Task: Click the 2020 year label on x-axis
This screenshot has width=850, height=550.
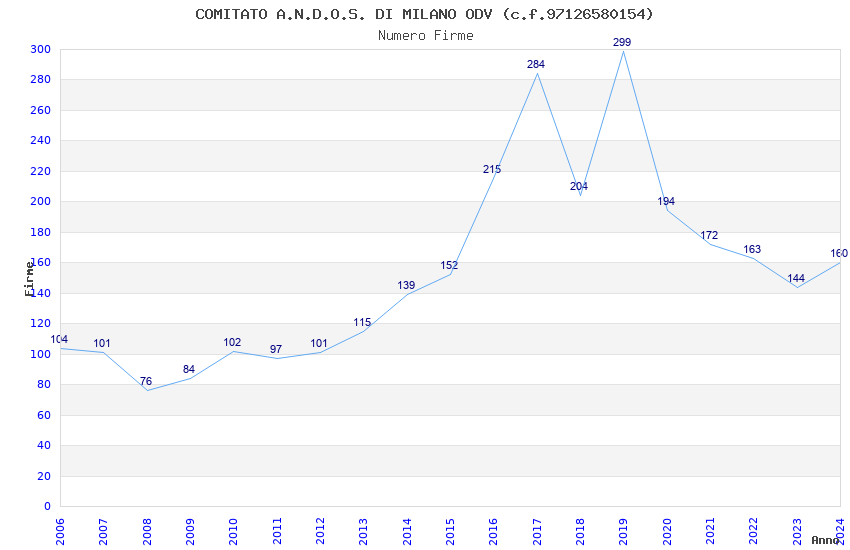Action: [667, 532]
